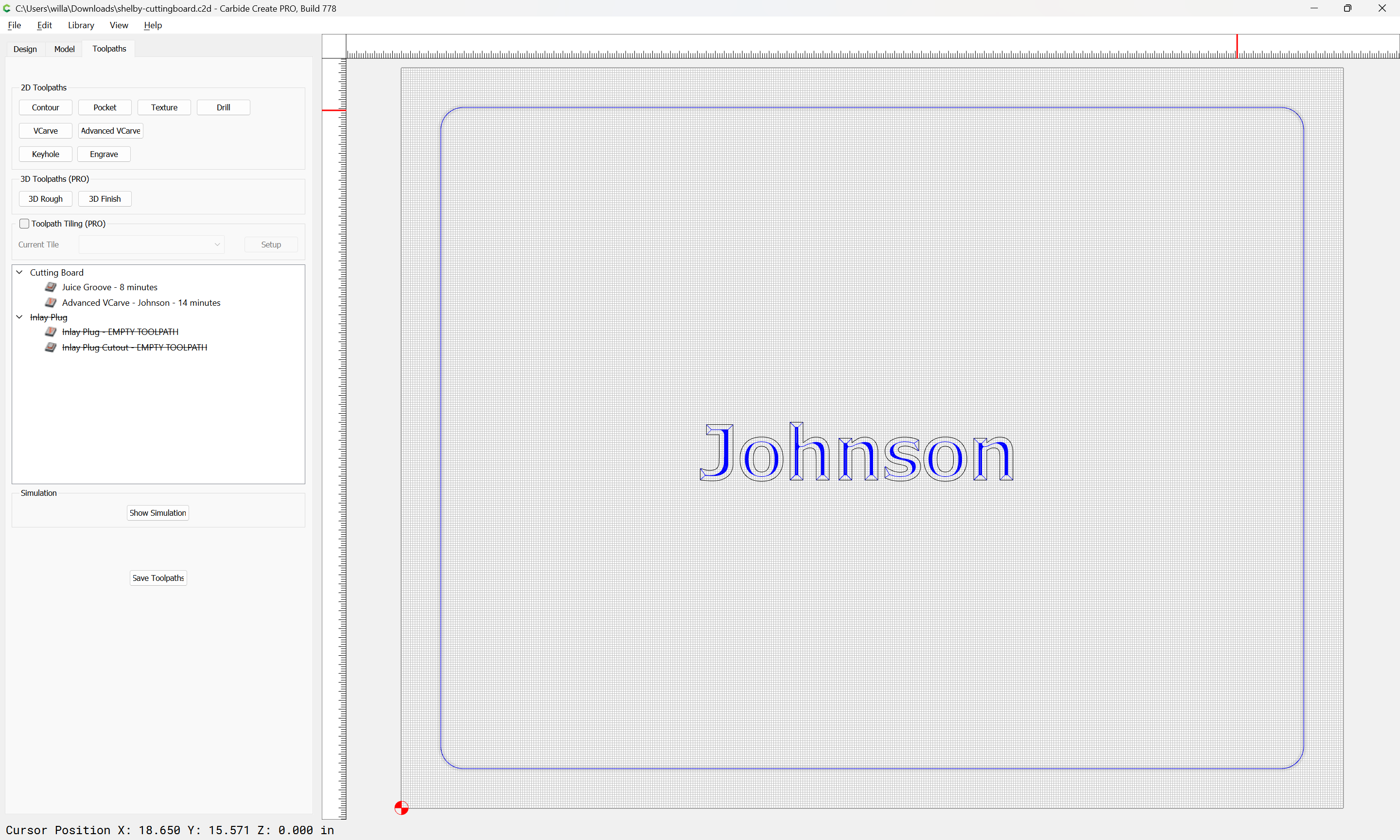Viewport: 1400px width, 840px height.
Task: Click the vertical ruler on the left
Action: click(334, 438)
